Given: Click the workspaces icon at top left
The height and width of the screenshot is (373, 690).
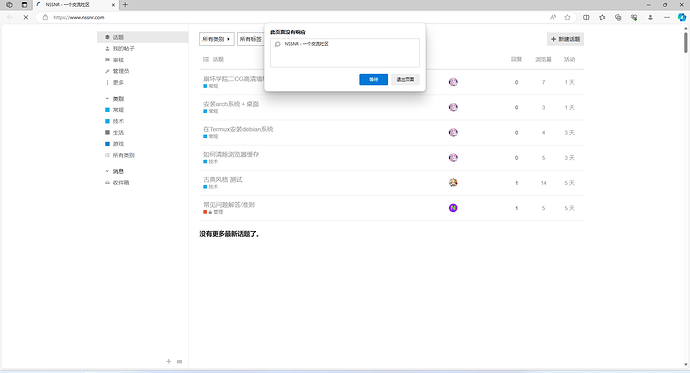Looking at the screenshot, I should click(9, 5).
